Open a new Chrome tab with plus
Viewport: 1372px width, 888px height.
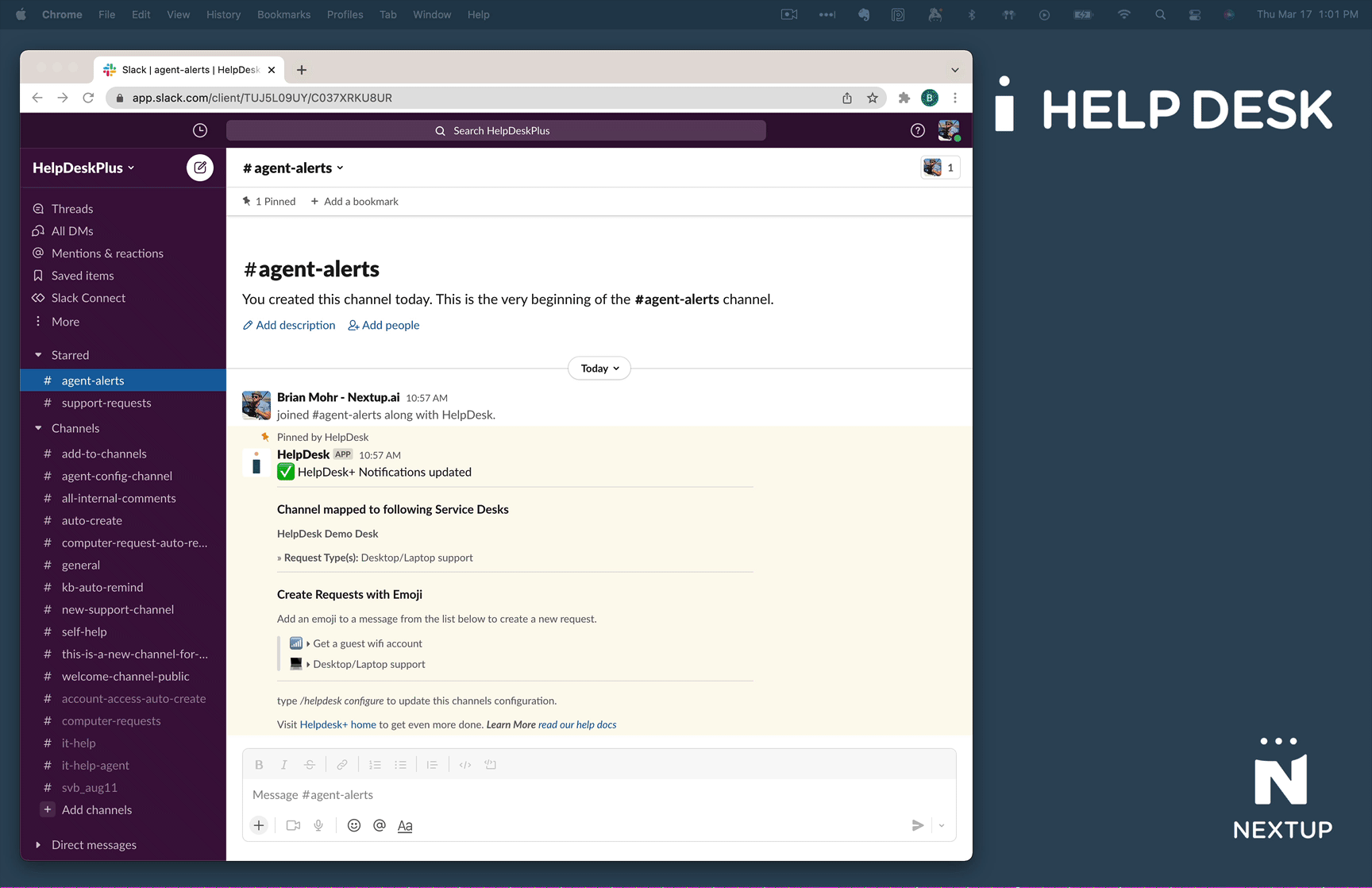(302, 70)
